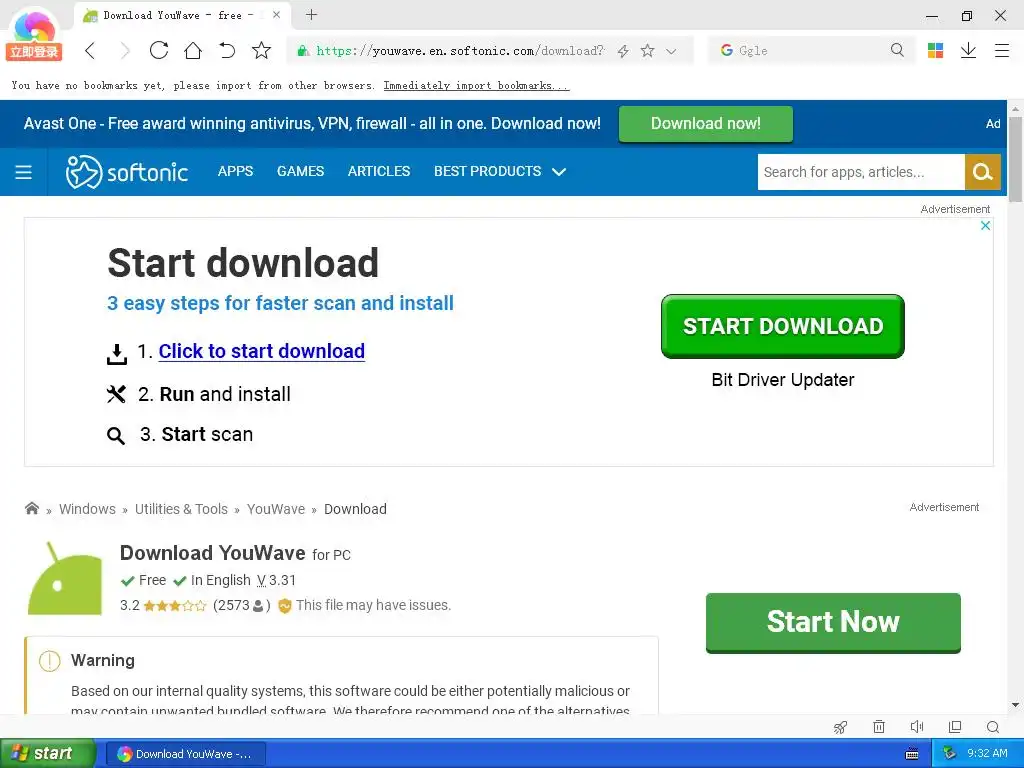Click the rocket accelerator icon in status bar
1024x768 pixels.
point(840,727)
